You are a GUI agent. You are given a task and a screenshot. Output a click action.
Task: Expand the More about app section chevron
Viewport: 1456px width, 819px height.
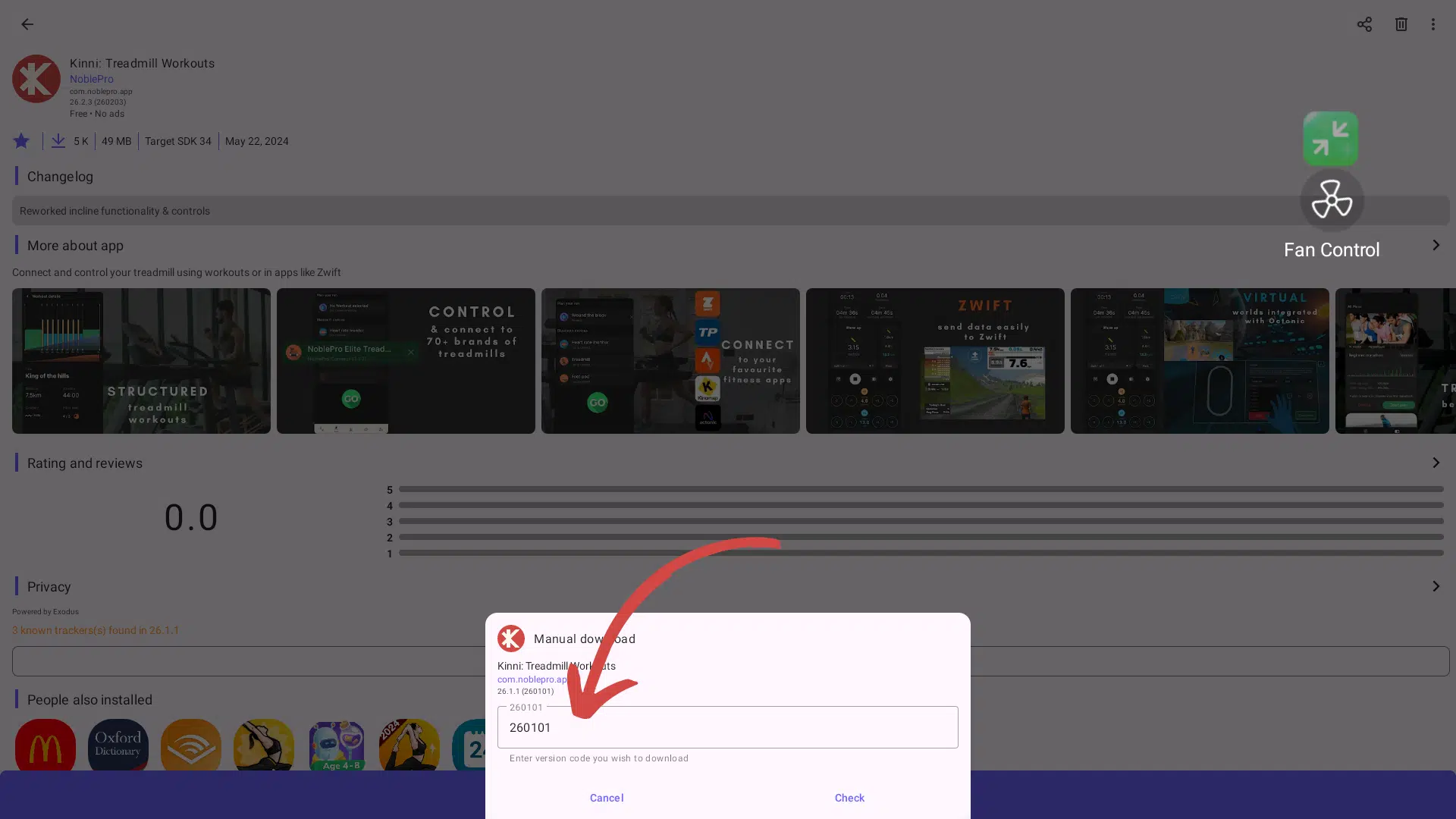pos(1435,245)
